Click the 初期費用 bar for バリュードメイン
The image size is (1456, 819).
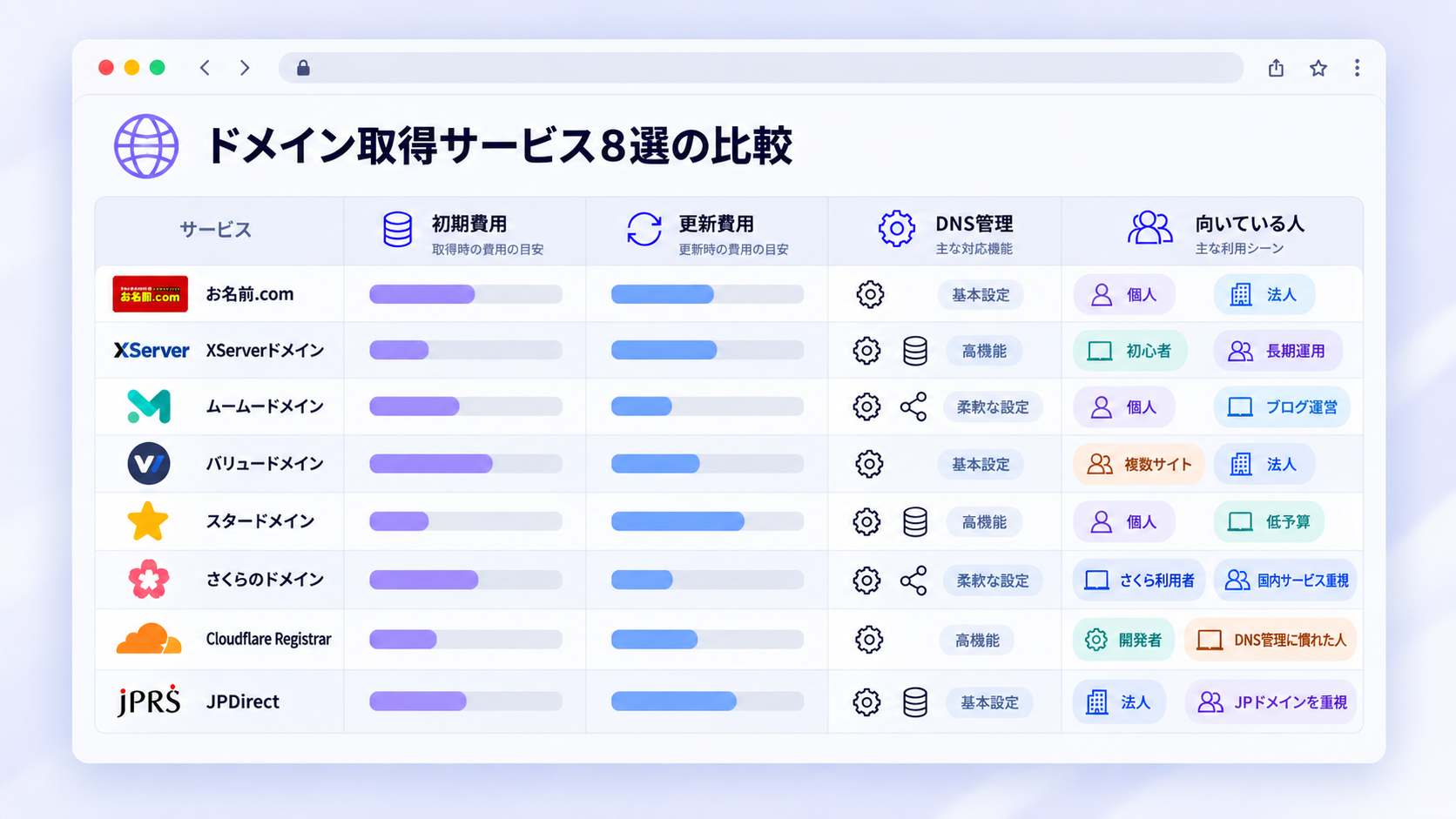click(466, 464)
